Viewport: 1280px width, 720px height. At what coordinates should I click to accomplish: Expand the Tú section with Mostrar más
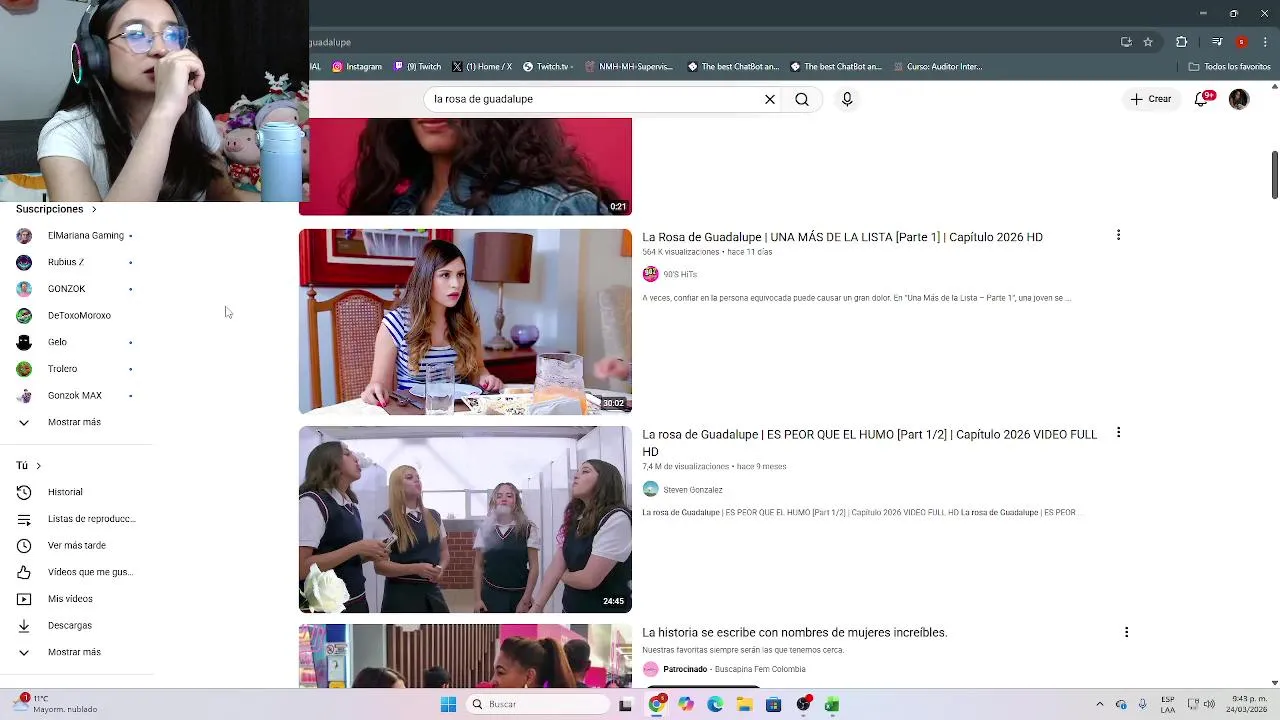tap(76, 652)
